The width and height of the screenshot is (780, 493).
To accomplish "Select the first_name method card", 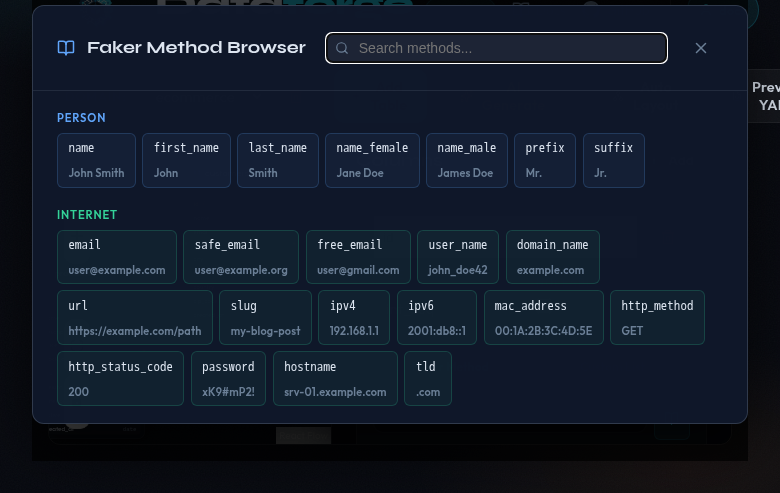I will [x=187, y=161].
